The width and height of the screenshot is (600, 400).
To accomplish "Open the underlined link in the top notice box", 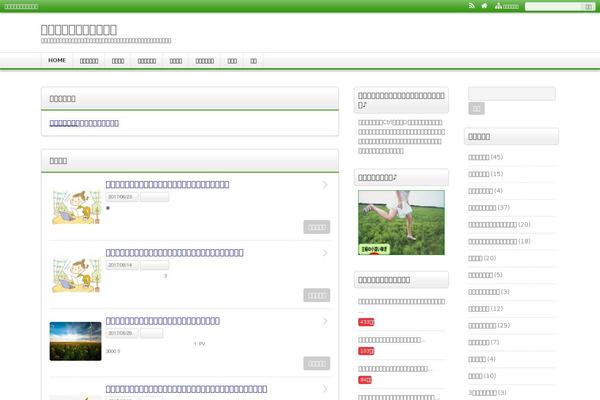I will (x=84, y=123).
